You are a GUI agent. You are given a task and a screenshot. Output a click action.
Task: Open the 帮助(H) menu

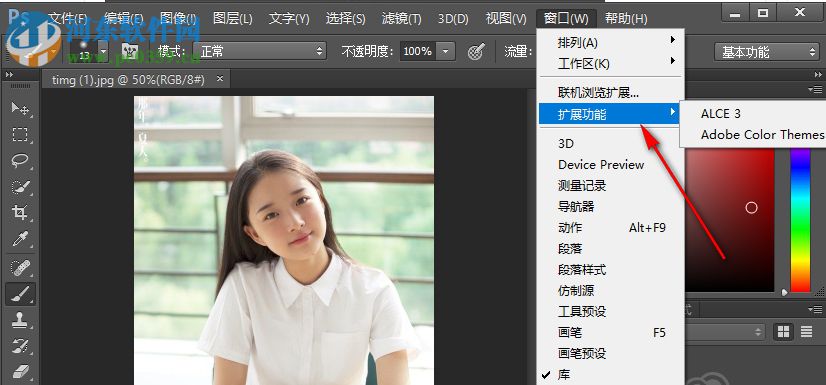click(626, 18)
